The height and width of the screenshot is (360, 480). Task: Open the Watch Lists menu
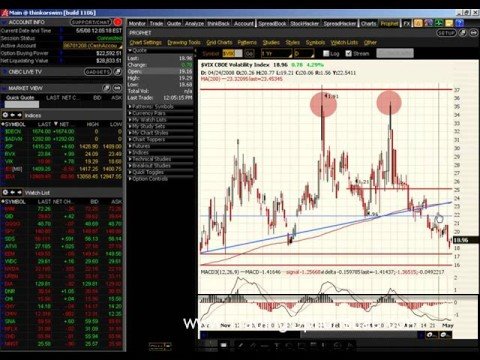coord(344,42)
